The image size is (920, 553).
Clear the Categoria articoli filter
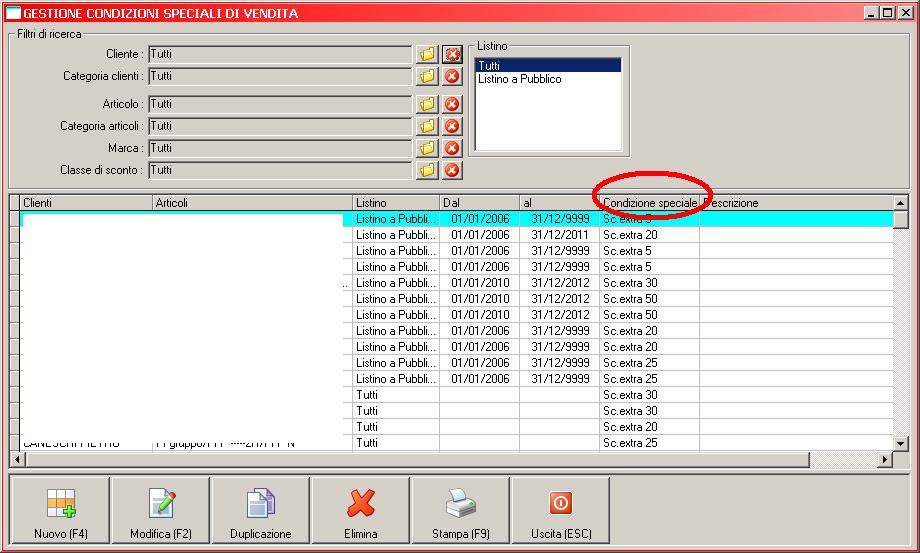click(452, 126)
